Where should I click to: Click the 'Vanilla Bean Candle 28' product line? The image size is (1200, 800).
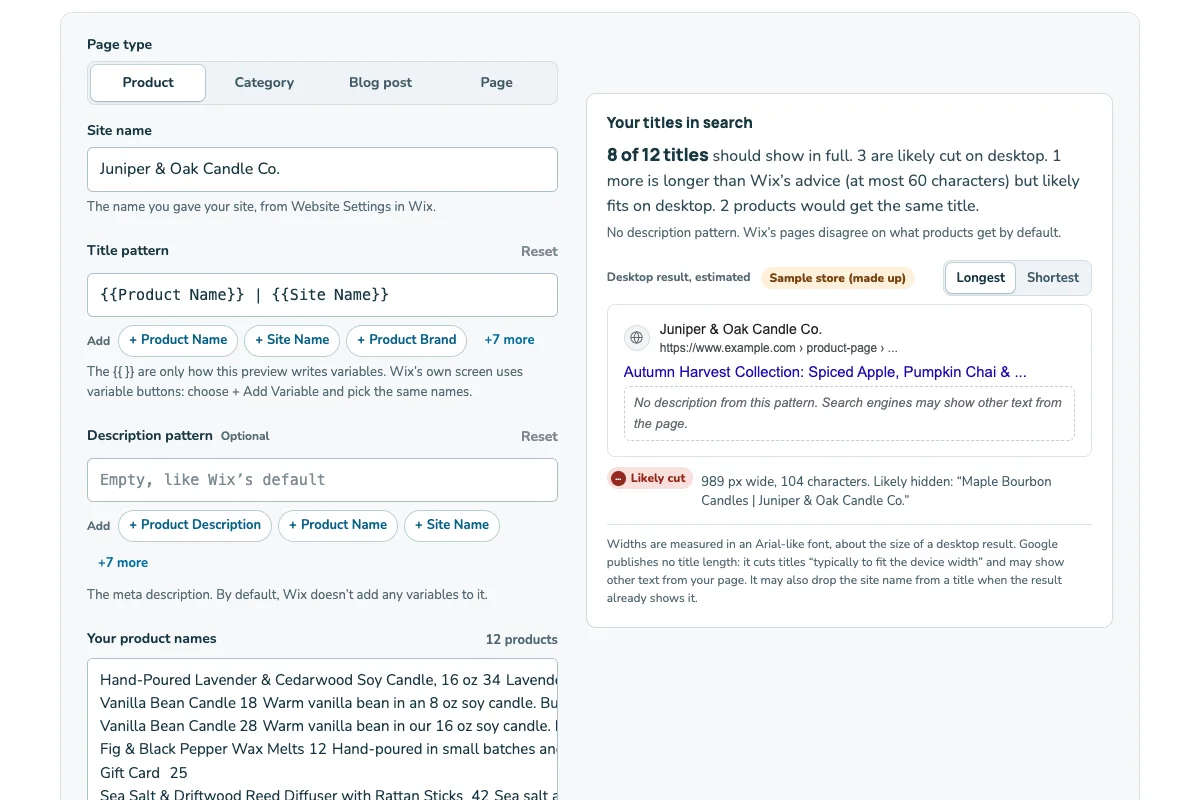328,726
